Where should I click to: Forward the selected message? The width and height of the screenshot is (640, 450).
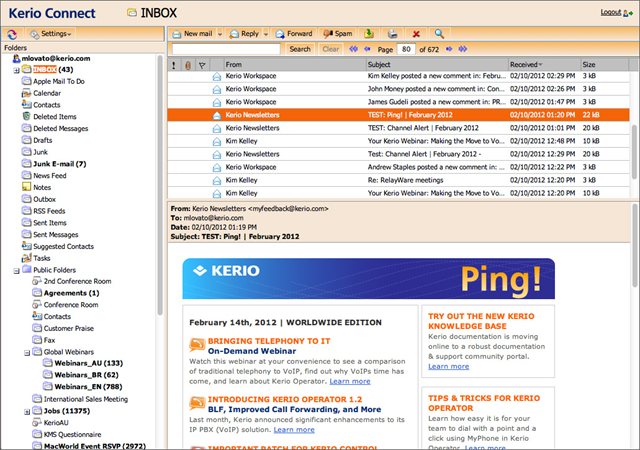(x=294, y=34)
